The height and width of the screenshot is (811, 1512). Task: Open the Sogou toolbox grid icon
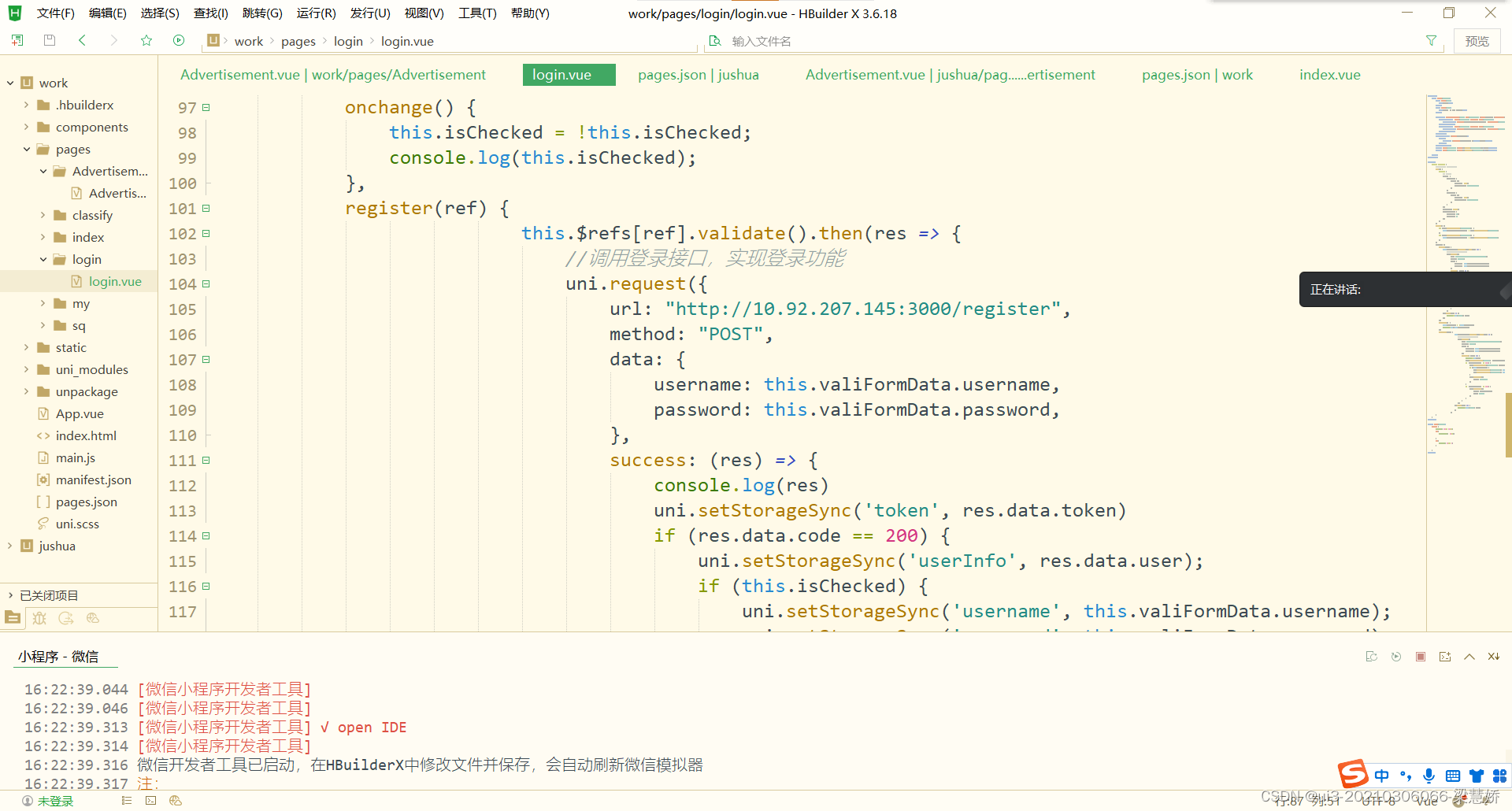coord(1499,776)
